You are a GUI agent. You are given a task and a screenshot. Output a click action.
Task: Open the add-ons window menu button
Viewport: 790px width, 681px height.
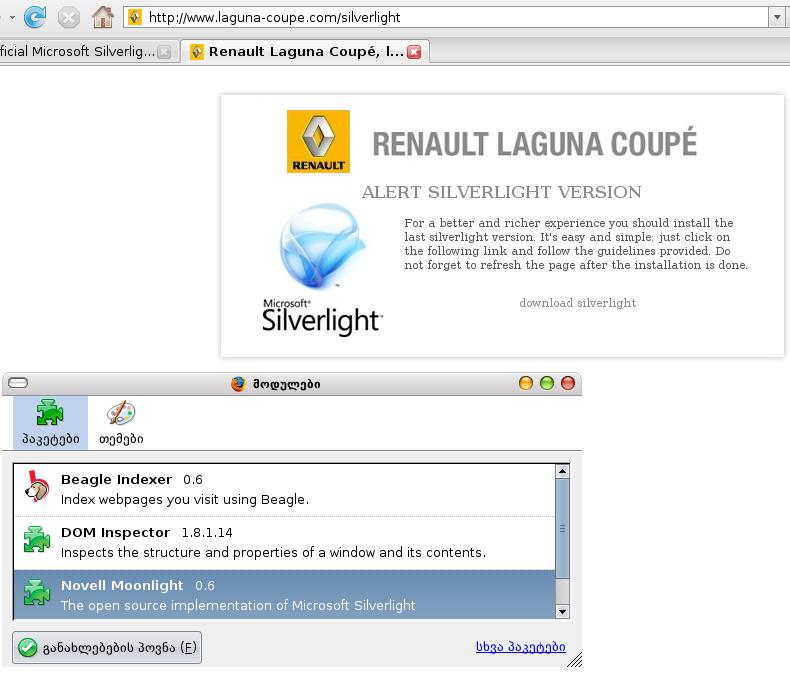tap(18, 383)
